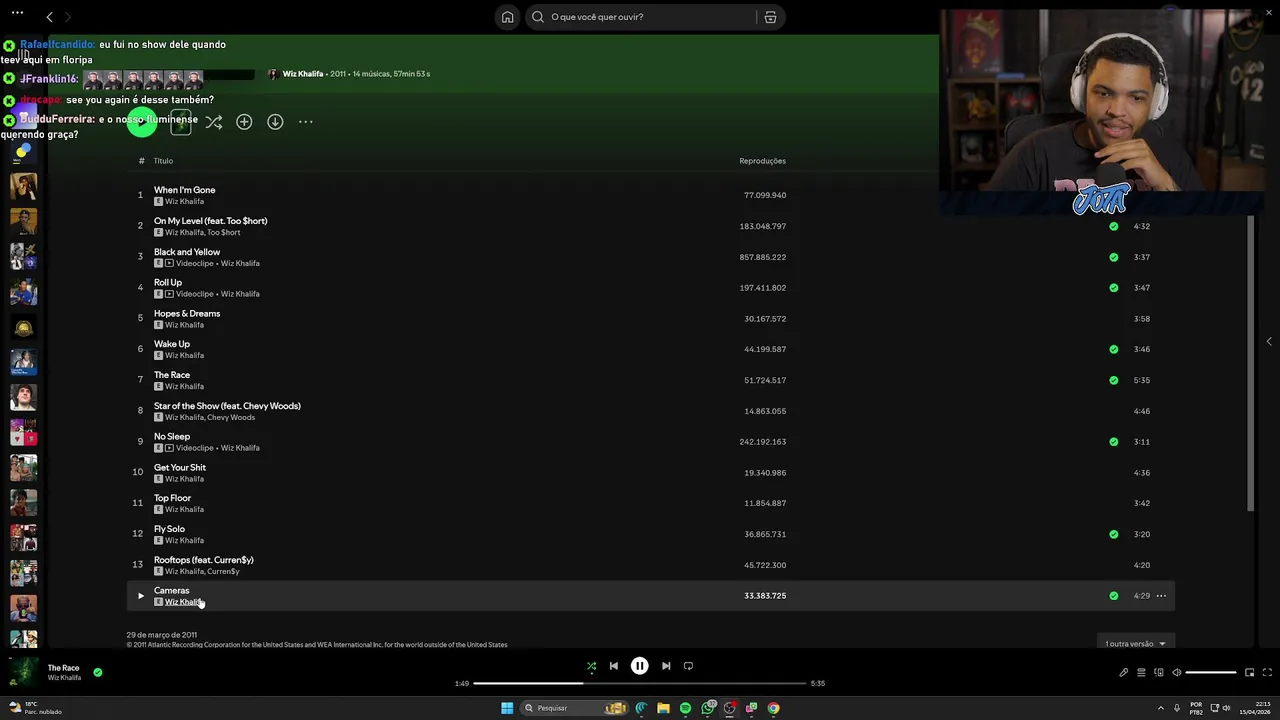Open The Race title in now playing bar
The height and width of the screenshot is (720, 1280).
coord(63,668)
